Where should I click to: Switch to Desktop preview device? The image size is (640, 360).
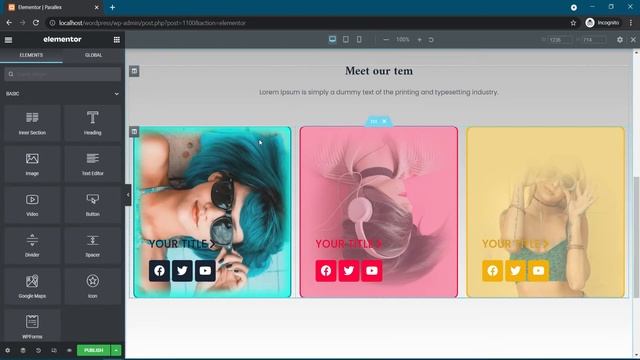(332, 40)
